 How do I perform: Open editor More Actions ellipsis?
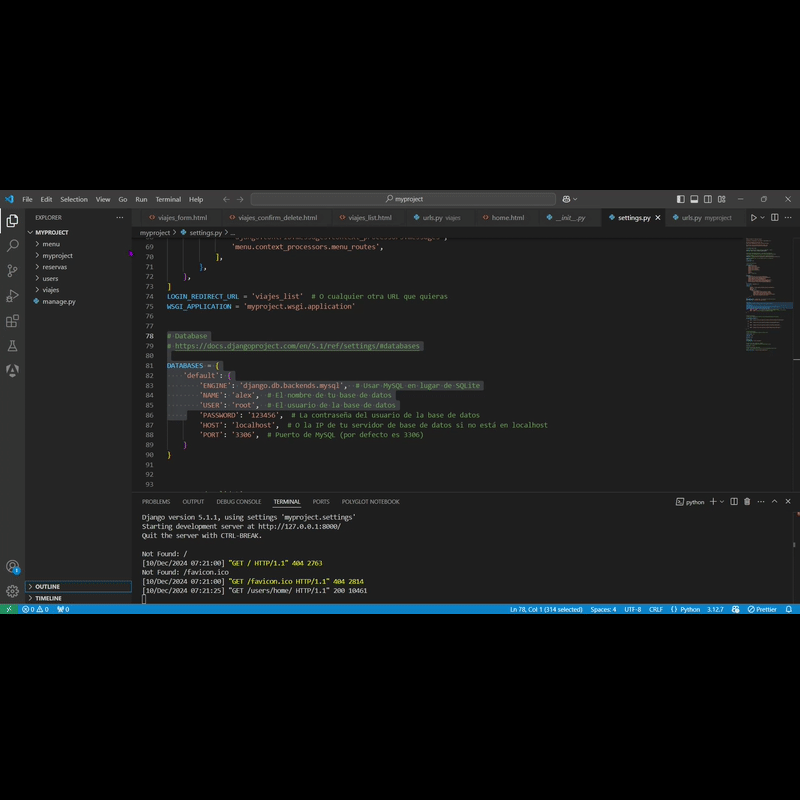click(x=788, y=217)
